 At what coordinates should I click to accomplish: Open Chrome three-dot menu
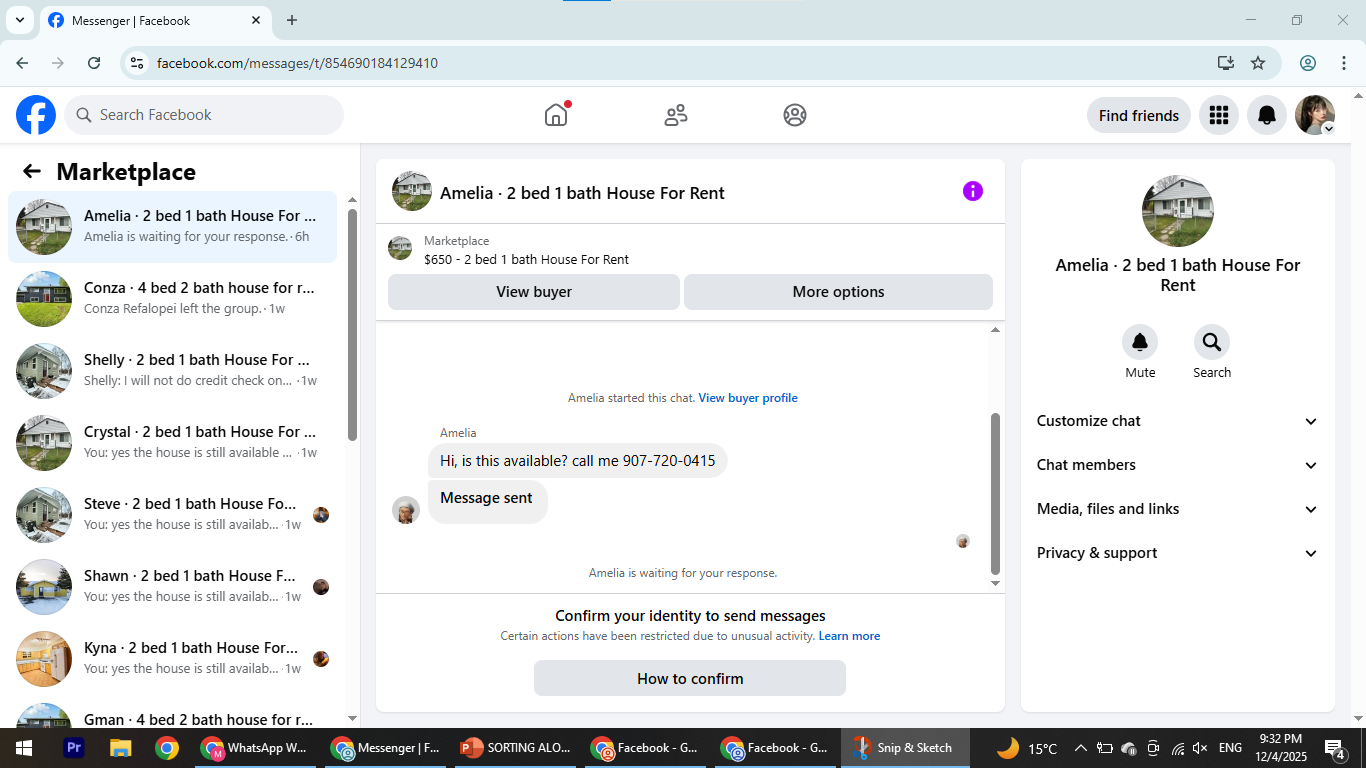tap(1342, 63)
